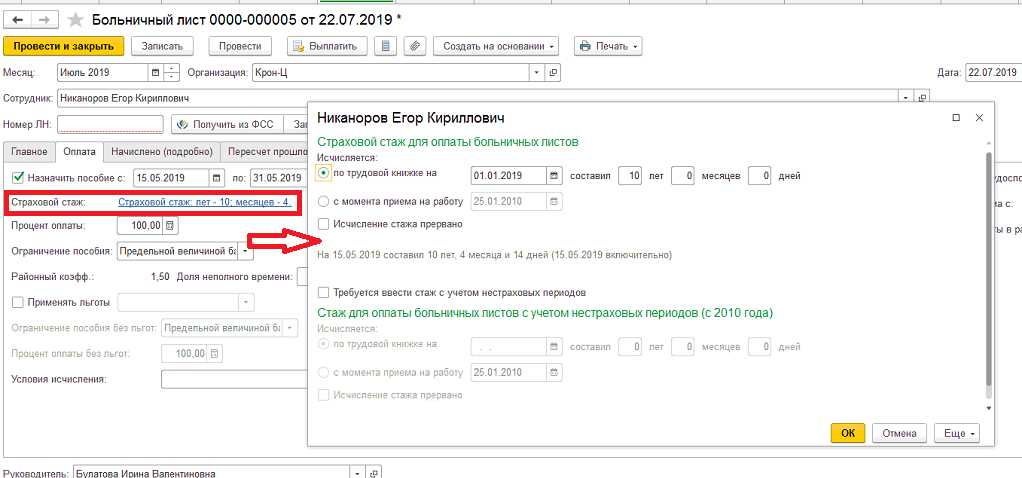Switch to the Главное tab
The height and width of the screenshot is (478, 1022).
tap(29, 152)
